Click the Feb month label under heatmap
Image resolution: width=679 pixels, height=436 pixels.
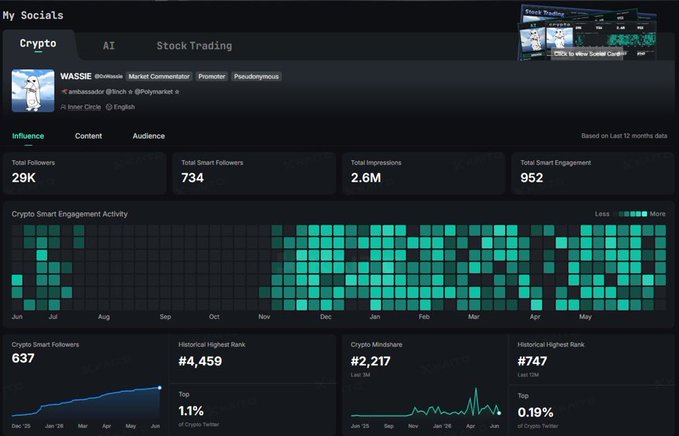point(424,317)
